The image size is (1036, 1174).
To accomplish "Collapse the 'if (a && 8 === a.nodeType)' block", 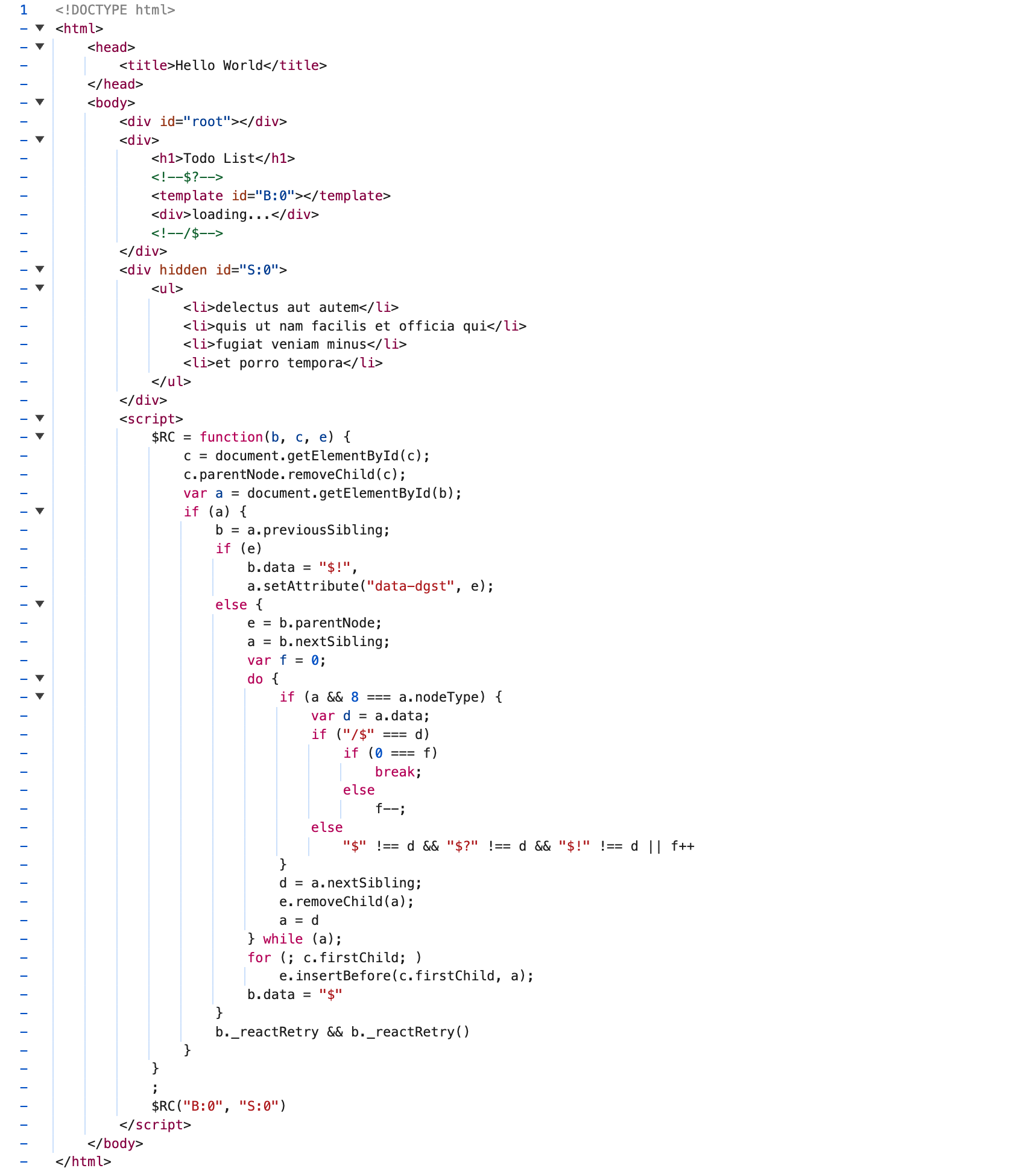I will (x=40, y=697).
